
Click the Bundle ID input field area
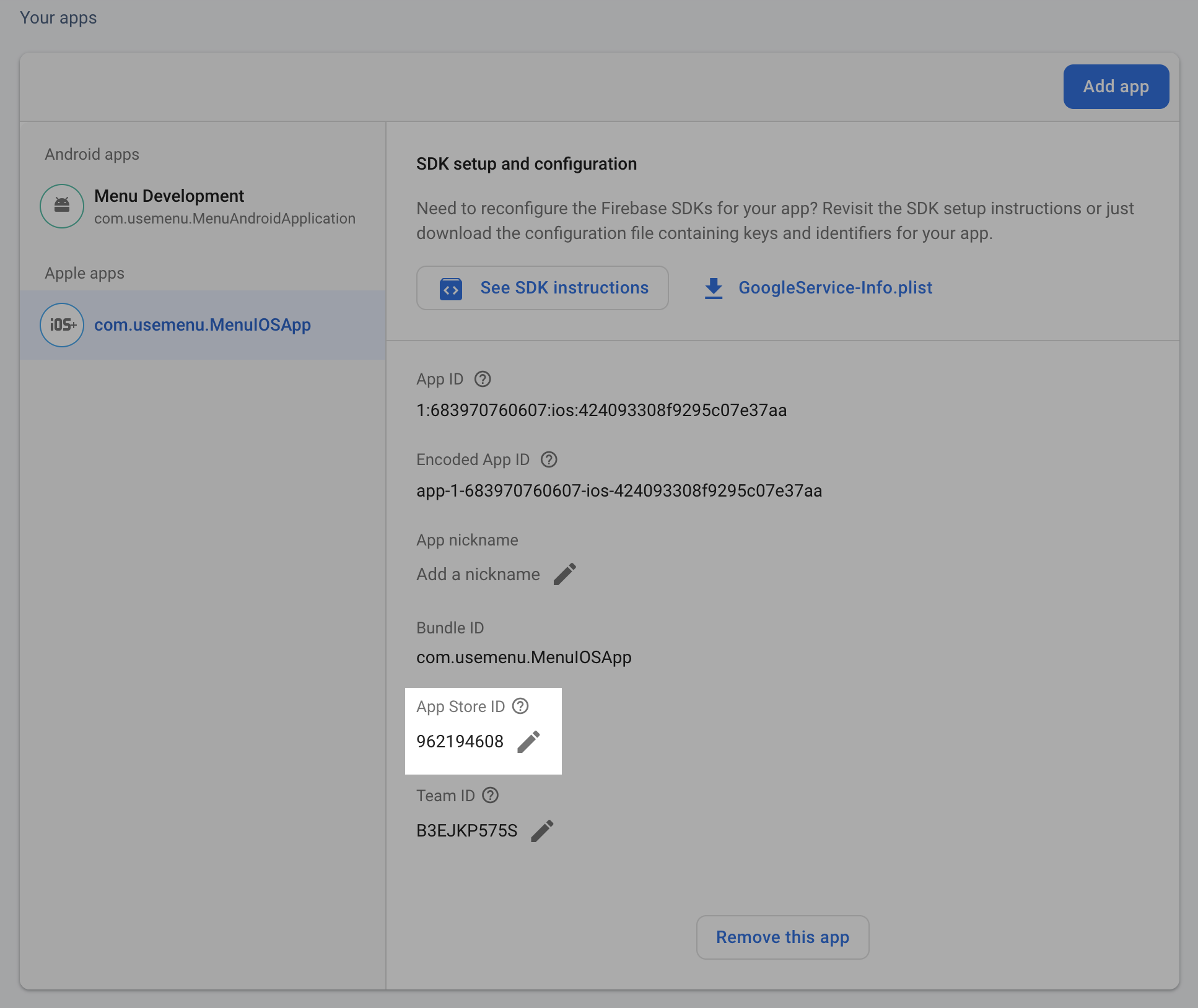point(525,656)
